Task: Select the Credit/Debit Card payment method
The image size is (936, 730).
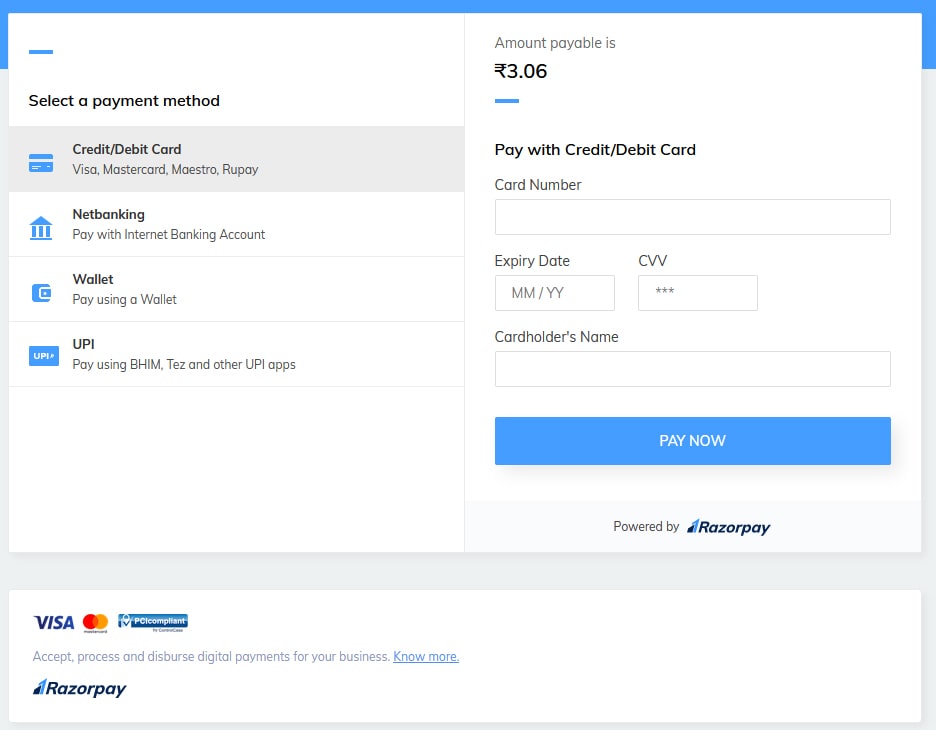Action: pos(236,159)
